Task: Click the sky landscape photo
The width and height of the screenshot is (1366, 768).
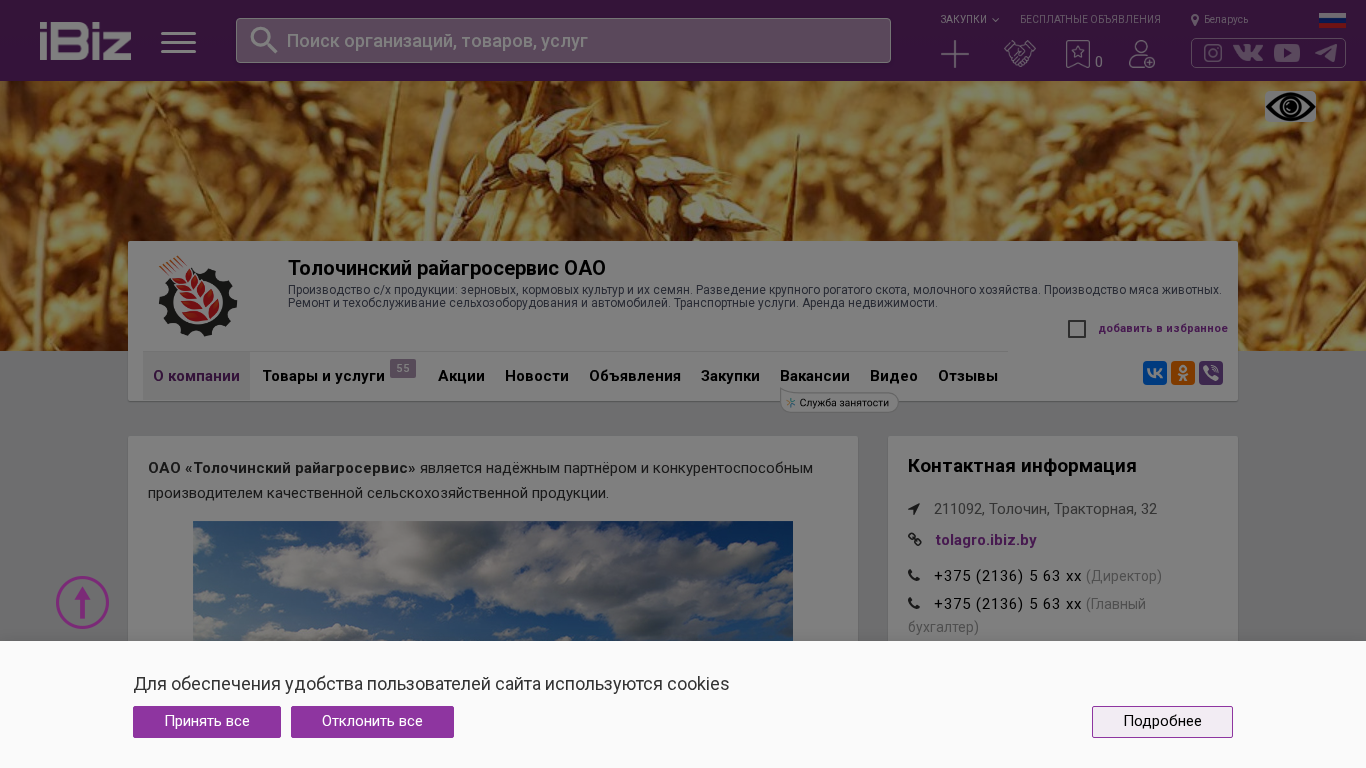Action: pyautogui.click(x=493, y=581)
